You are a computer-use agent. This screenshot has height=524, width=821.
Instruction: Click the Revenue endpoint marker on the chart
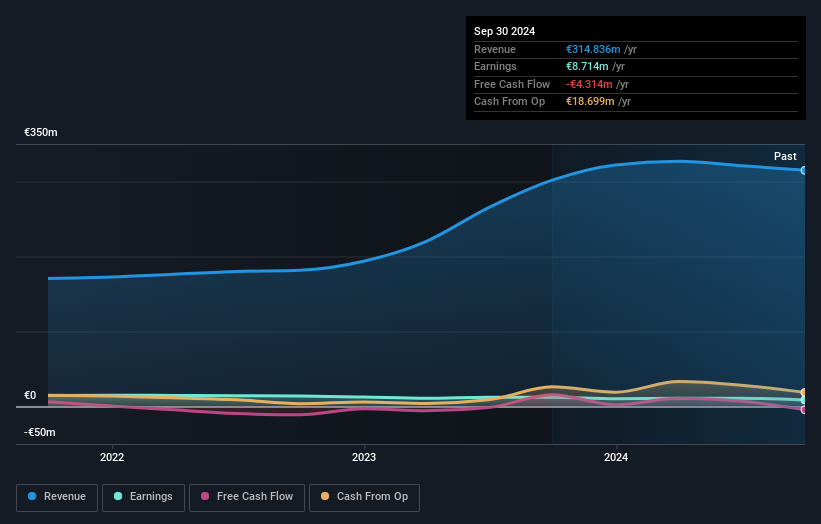(804, 171)
